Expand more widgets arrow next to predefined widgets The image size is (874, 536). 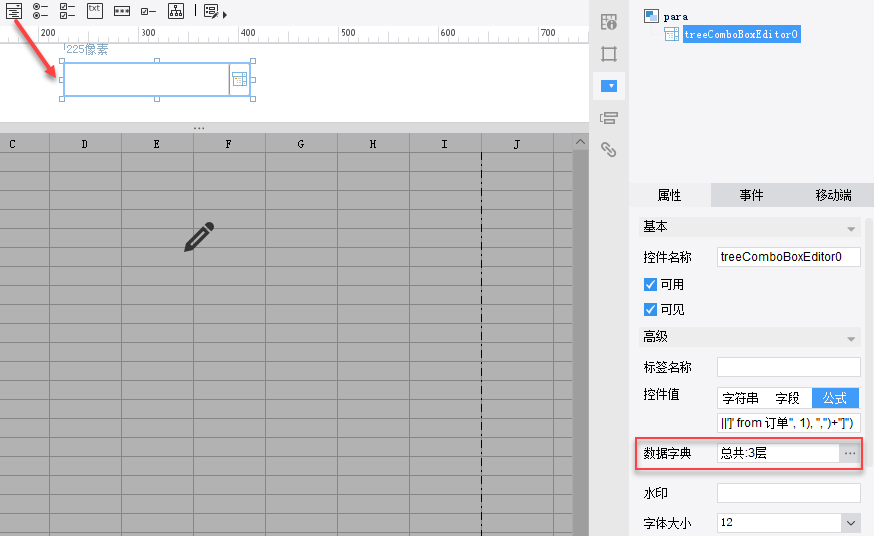click(x=225, y=15)
